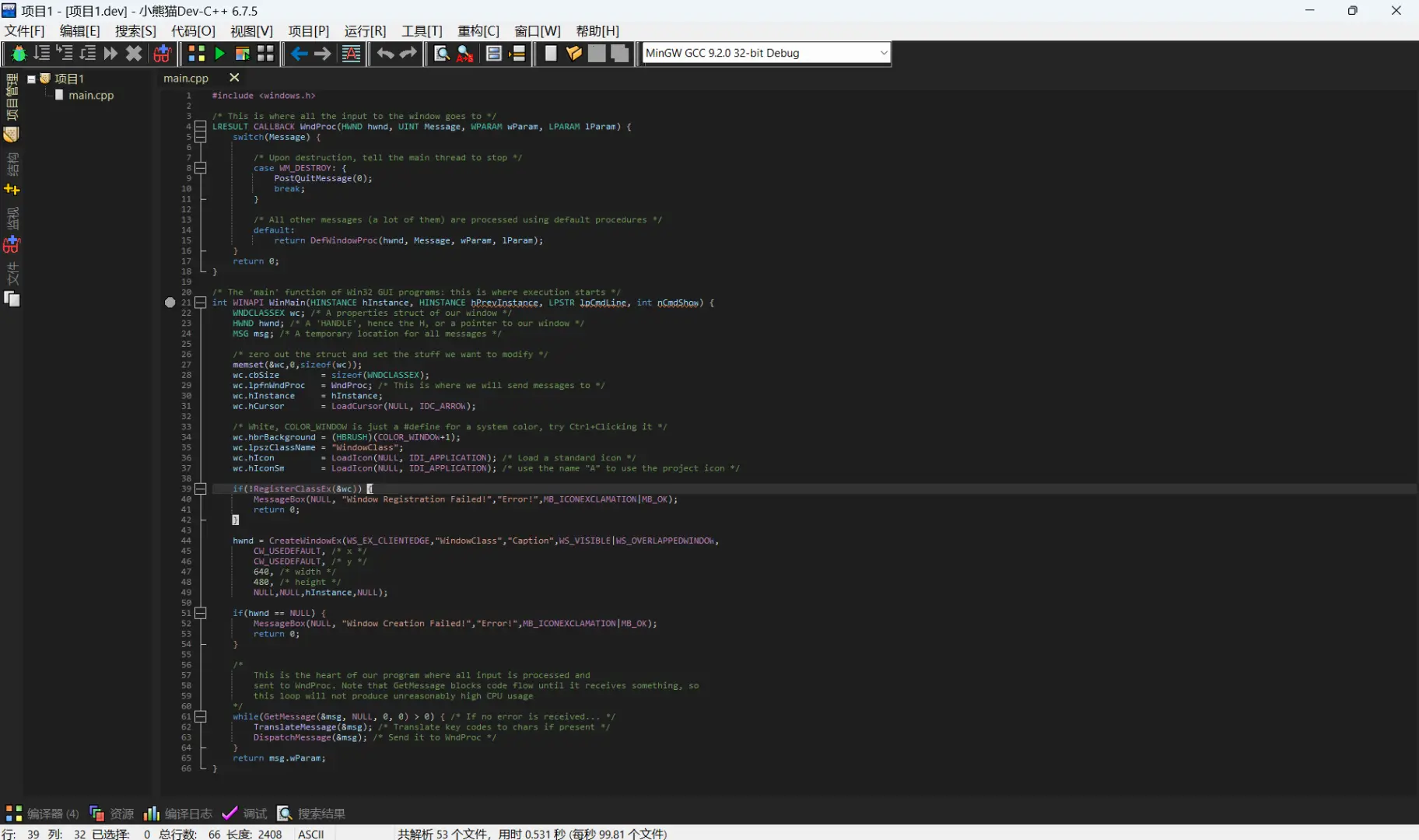Open the 项目[P] menu
The image size is (1419, 840).
(x=309, y=31)
